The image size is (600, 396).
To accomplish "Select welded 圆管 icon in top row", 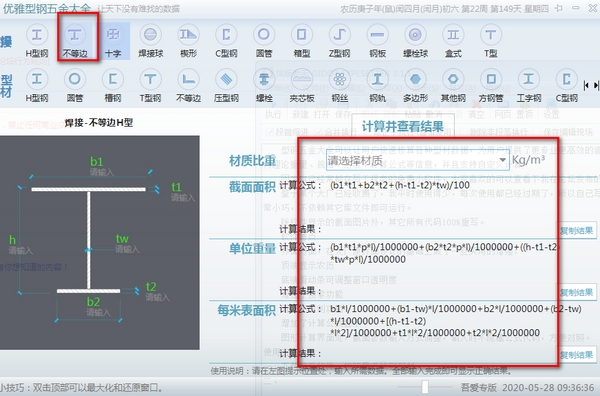I will (x=264, y=41).
